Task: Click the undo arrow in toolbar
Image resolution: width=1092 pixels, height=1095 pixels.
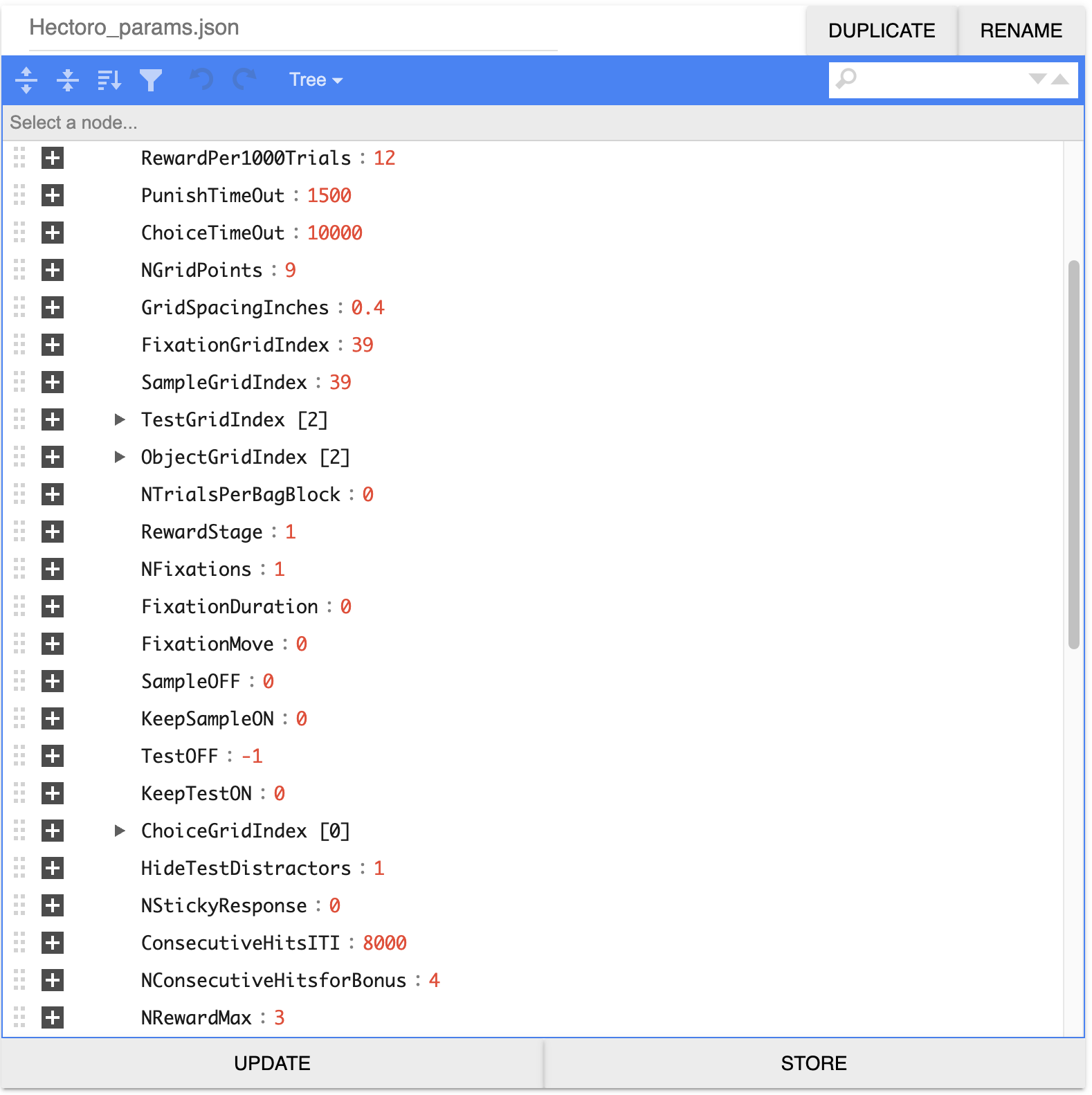Action: coord(201,80)
